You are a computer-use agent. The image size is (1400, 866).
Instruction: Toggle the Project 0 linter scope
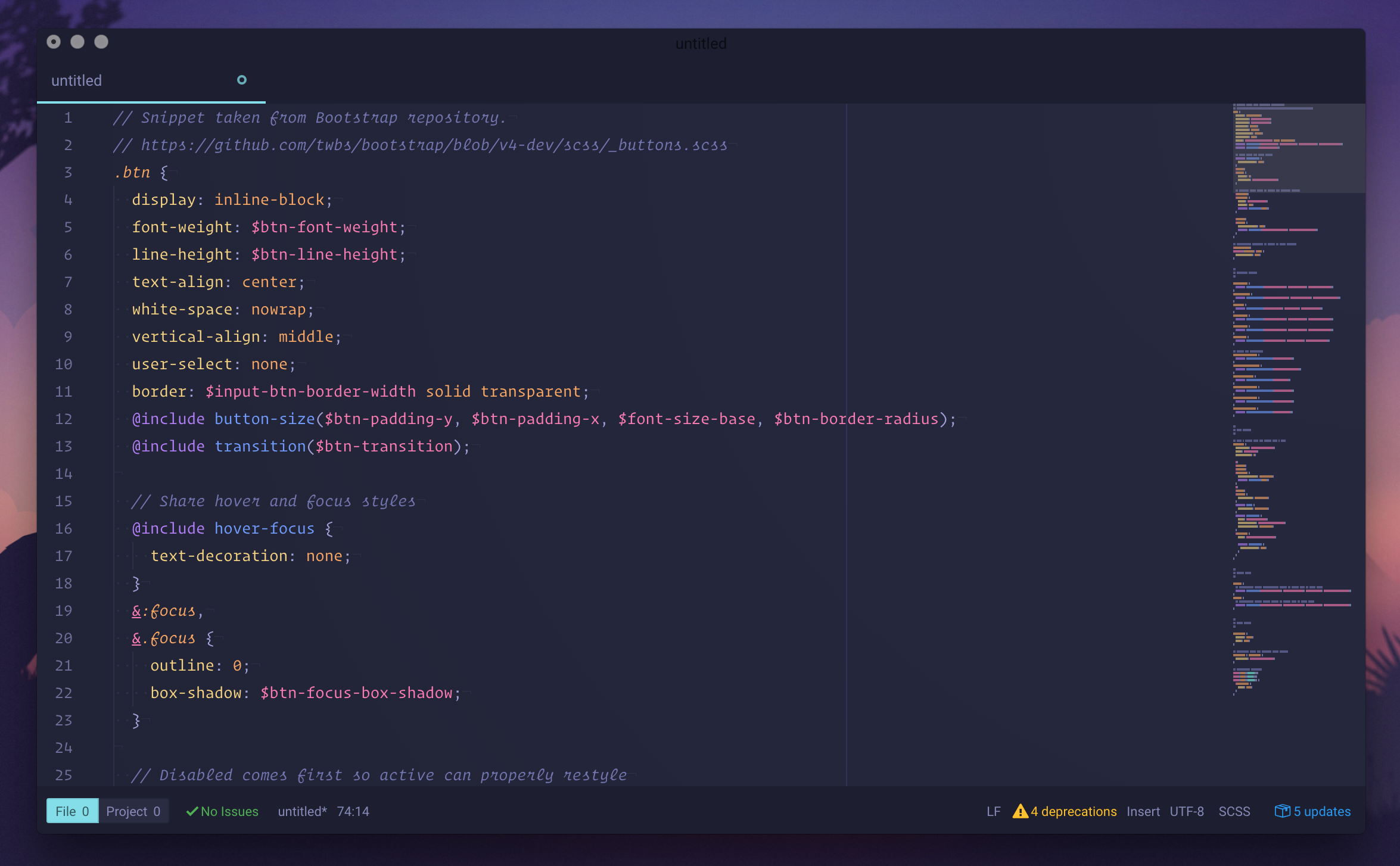click(x=133, y=811)
